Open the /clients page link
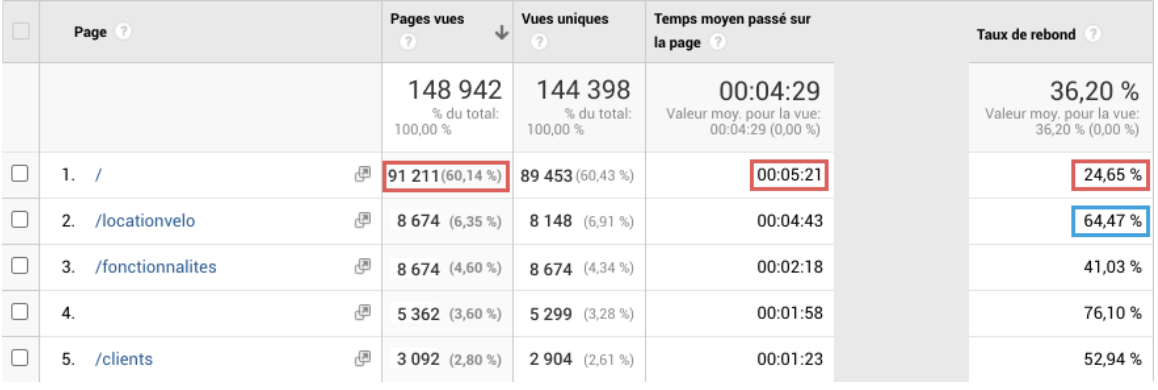 pyautogui.click(x=124, y=359)
